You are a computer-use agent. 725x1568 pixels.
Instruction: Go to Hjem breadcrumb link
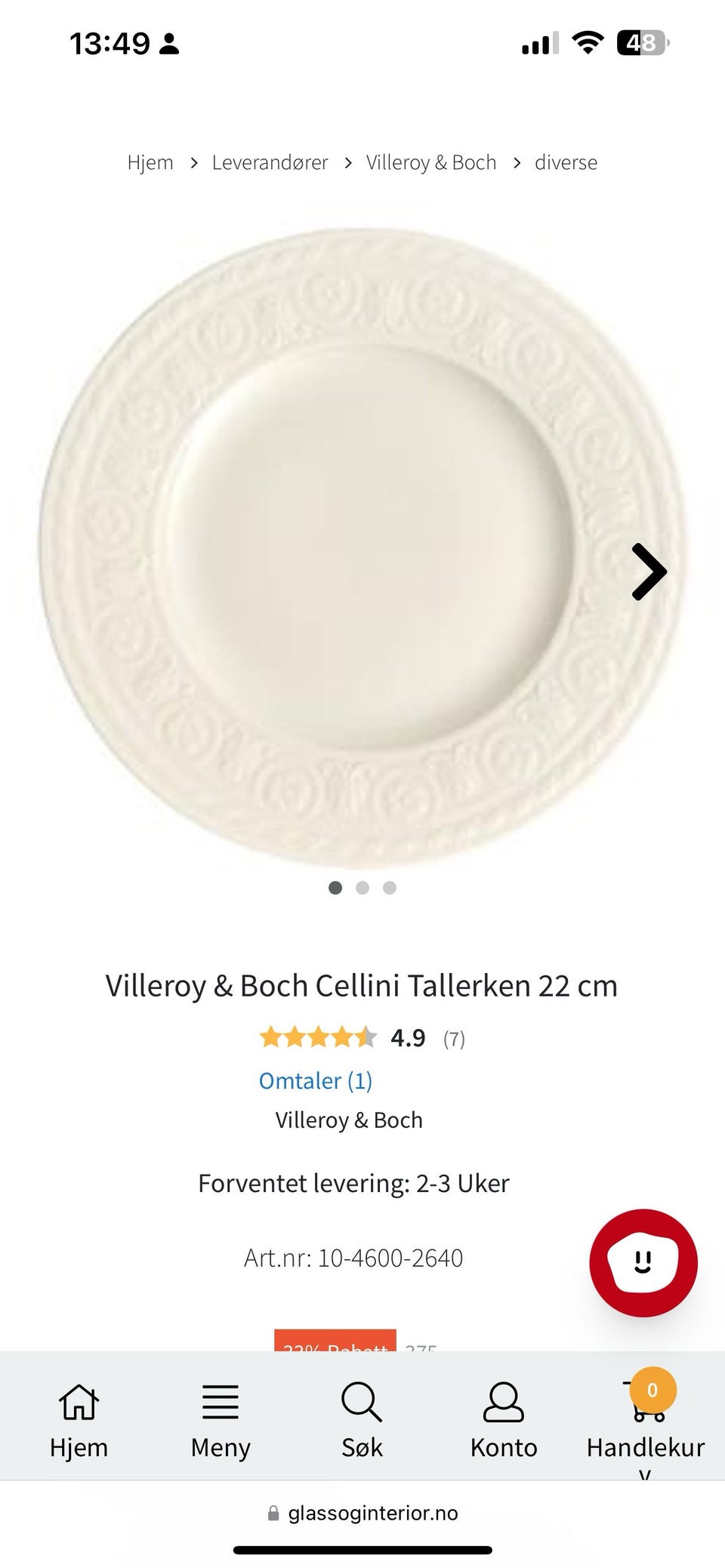tap(150, 162)
